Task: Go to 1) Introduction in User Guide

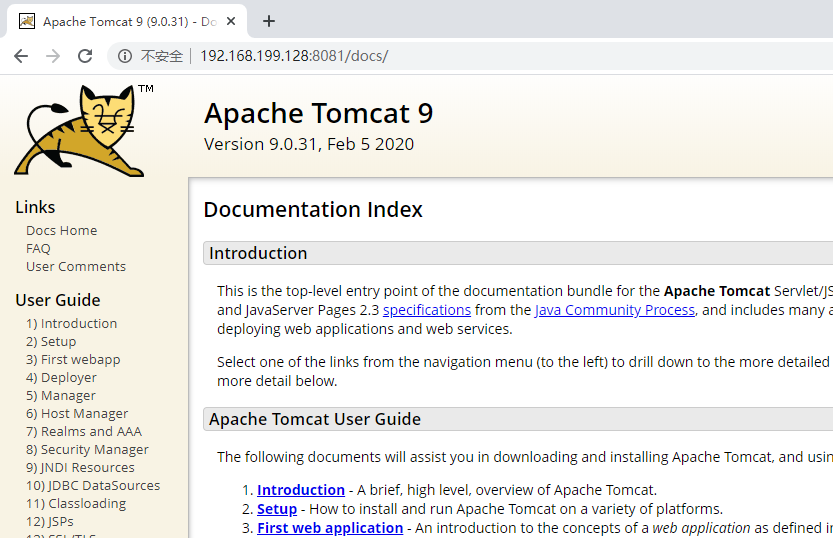Action: tap(72, 323)
